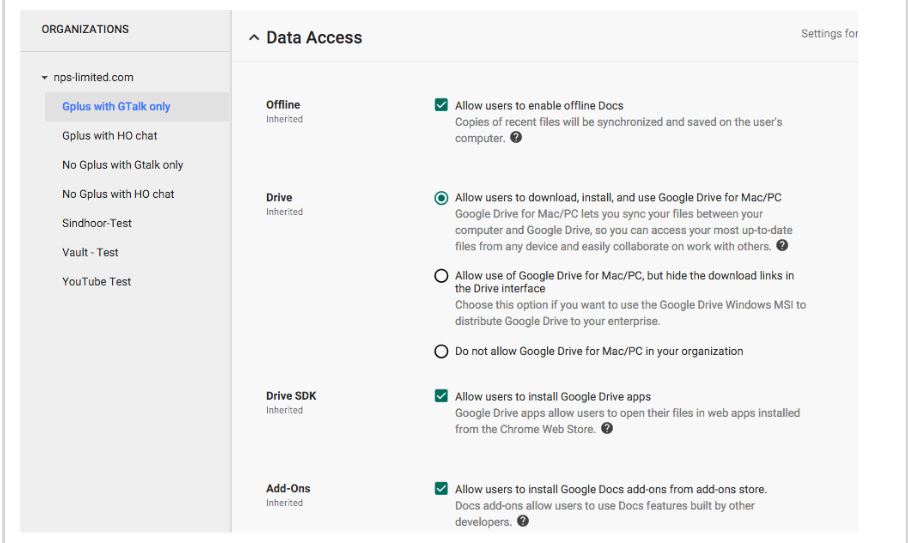Open the Sindhoor-Test organization
908x543 pixels.
pyautogui.click(x=97, y=223)
